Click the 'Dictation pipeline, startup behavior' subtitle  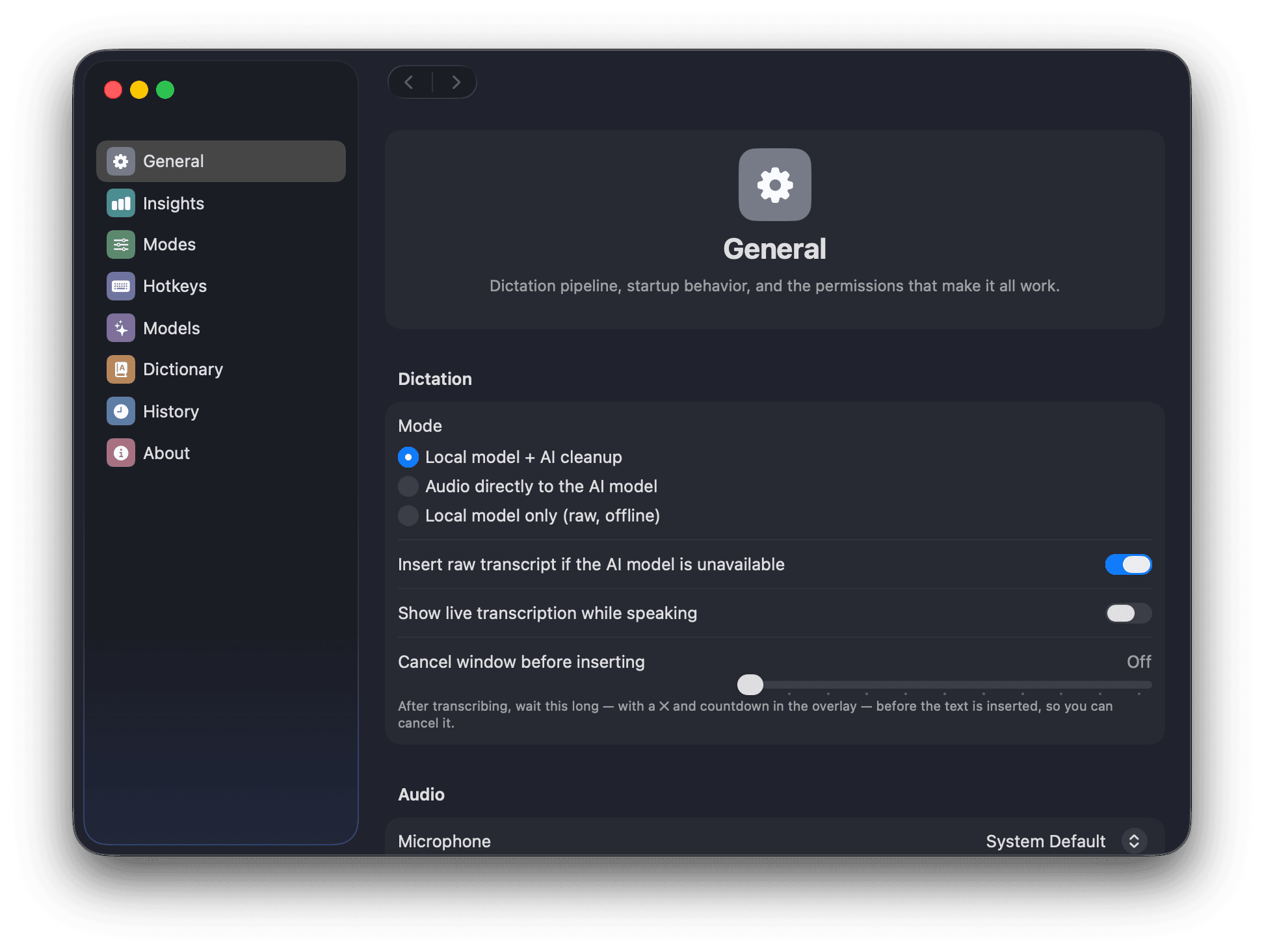click(774, 286)
